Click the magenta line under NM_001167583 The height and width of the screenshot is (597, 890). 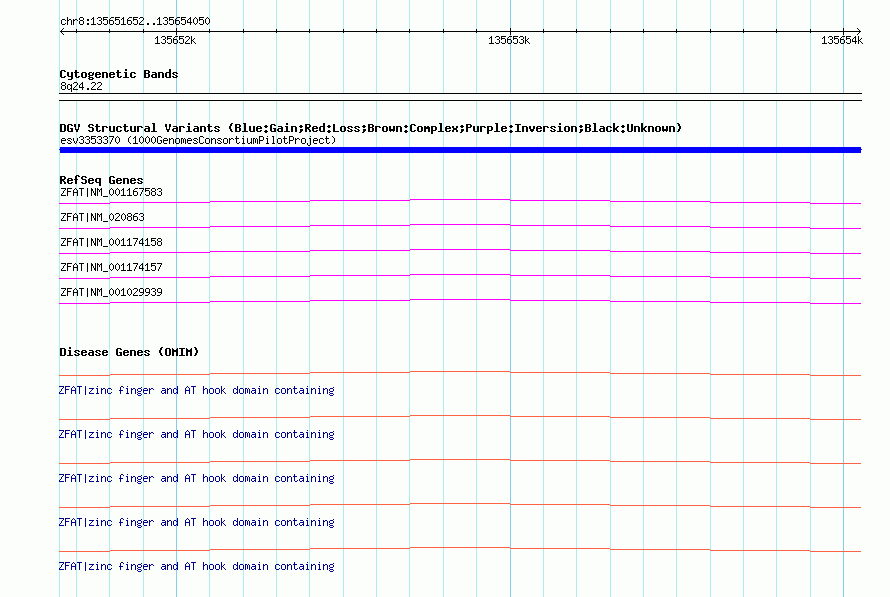pos(460,201)
